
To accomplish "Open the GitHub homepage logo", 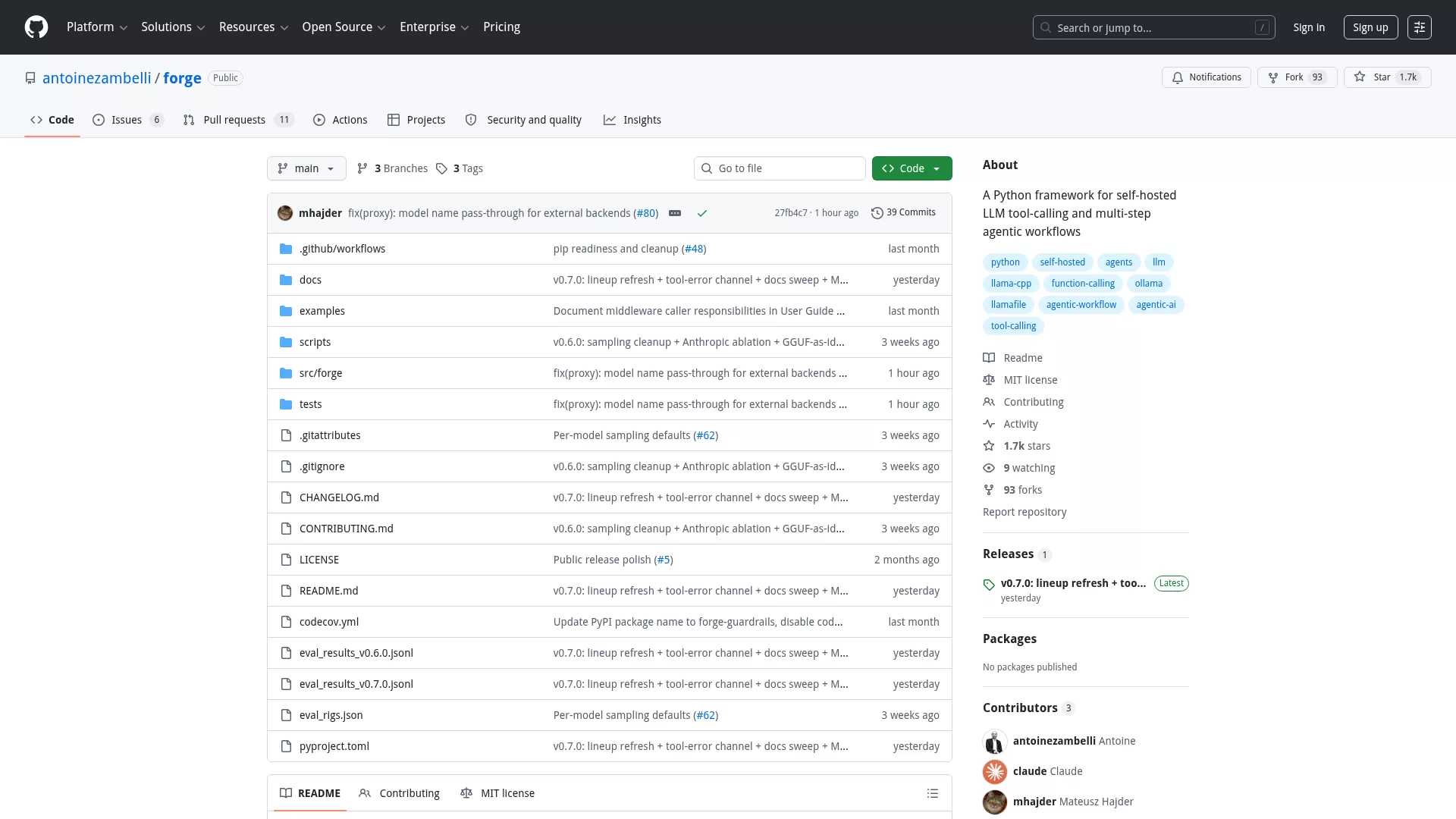I will 36,27.
